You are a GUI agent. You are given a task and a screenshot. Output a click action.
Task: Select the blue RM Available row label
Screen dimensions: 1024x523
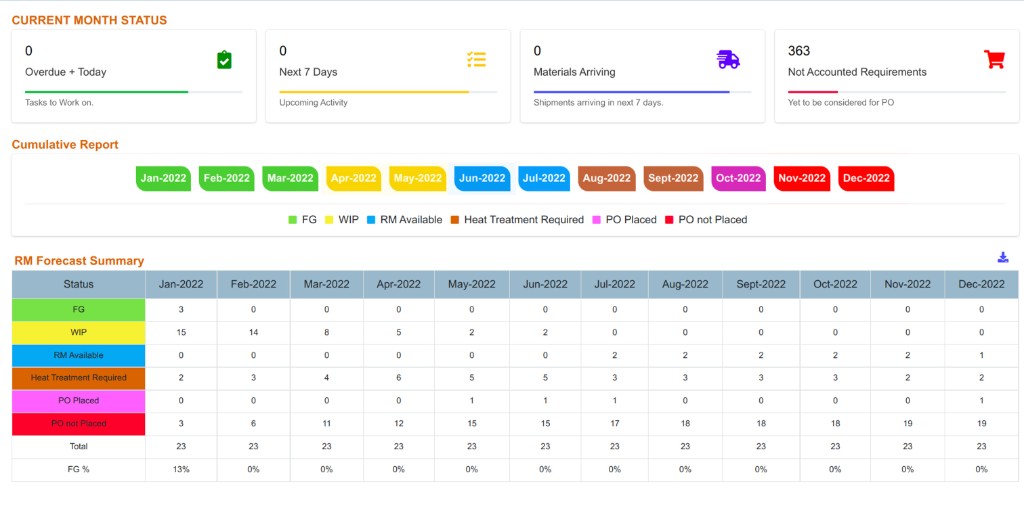point(78,356)
